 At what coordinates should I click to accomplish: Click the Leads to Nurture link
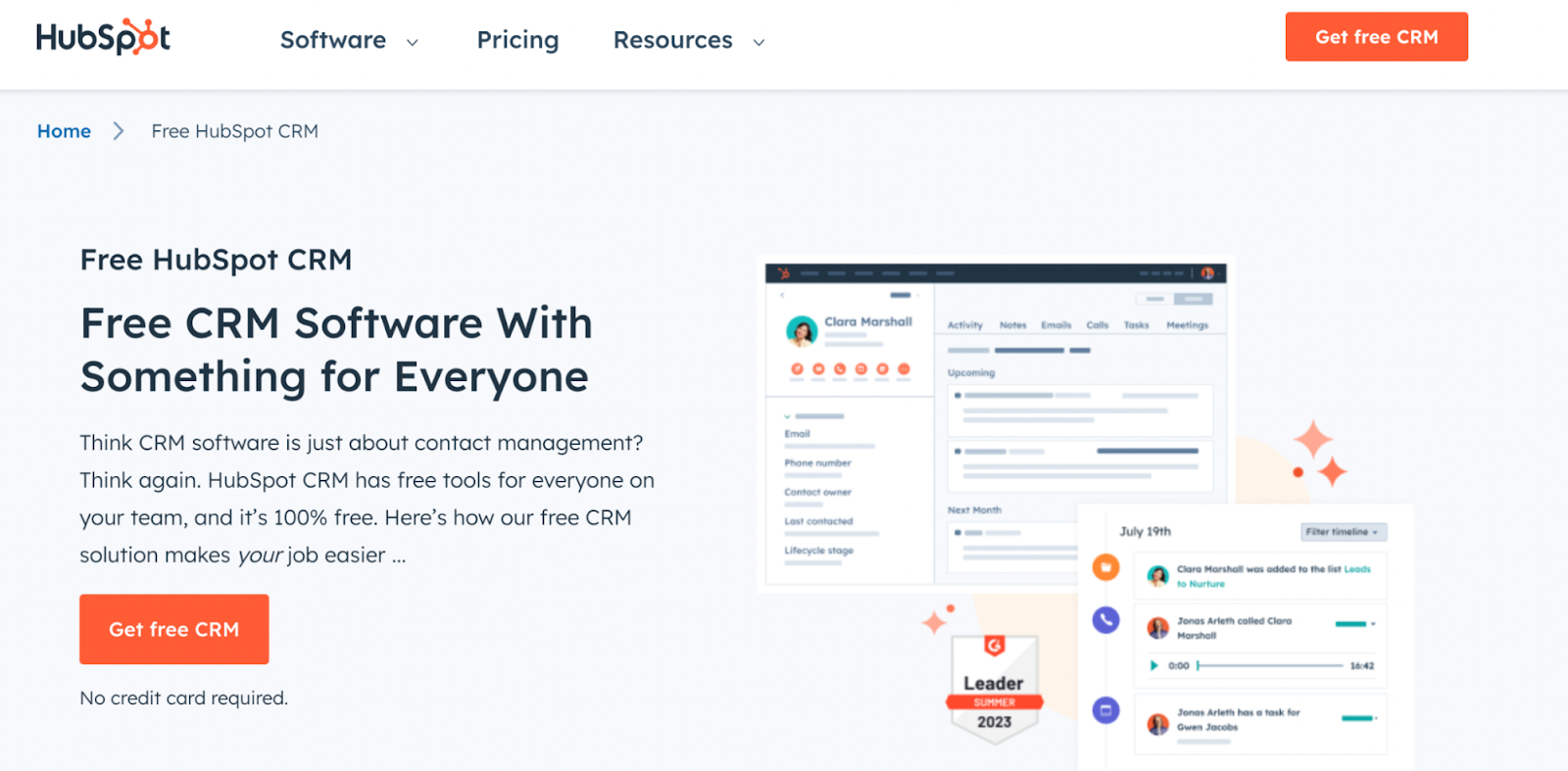coord(1273,576)
